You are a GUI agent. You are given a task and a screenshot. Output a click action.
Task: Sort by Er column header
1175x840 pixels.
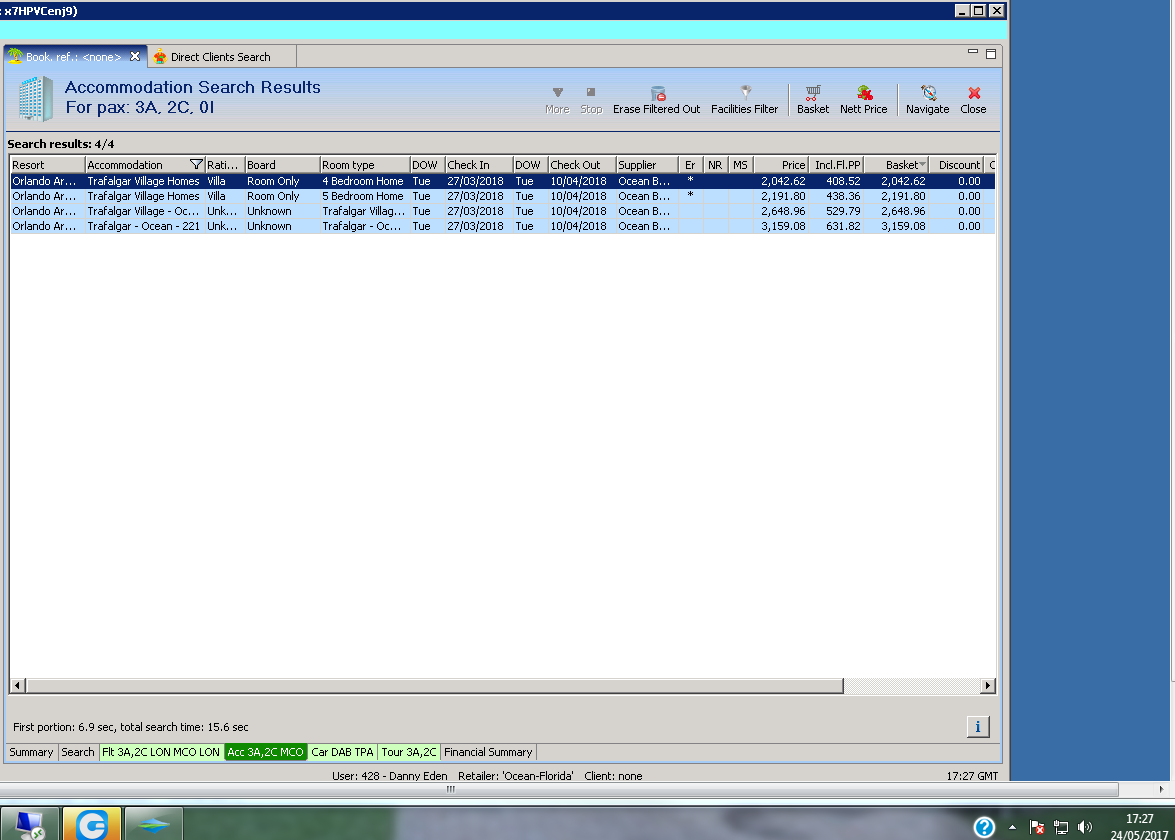690,165
